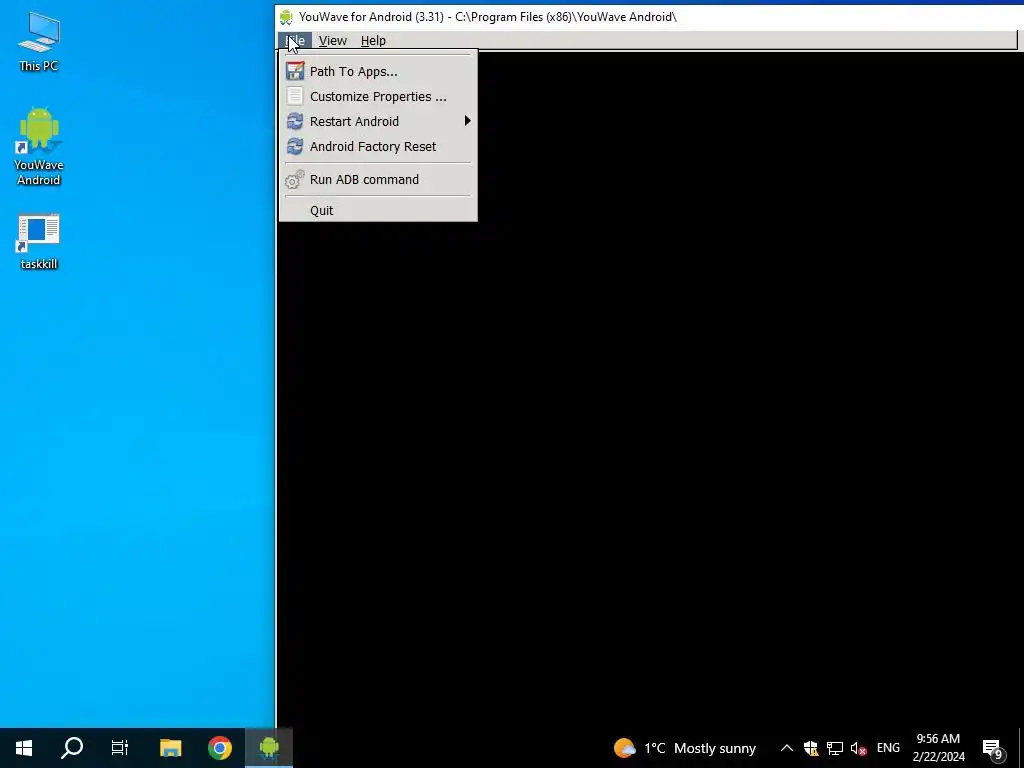Select Run ADB command
This screenshot has width=1024, height=768.
tap(378, 179)
